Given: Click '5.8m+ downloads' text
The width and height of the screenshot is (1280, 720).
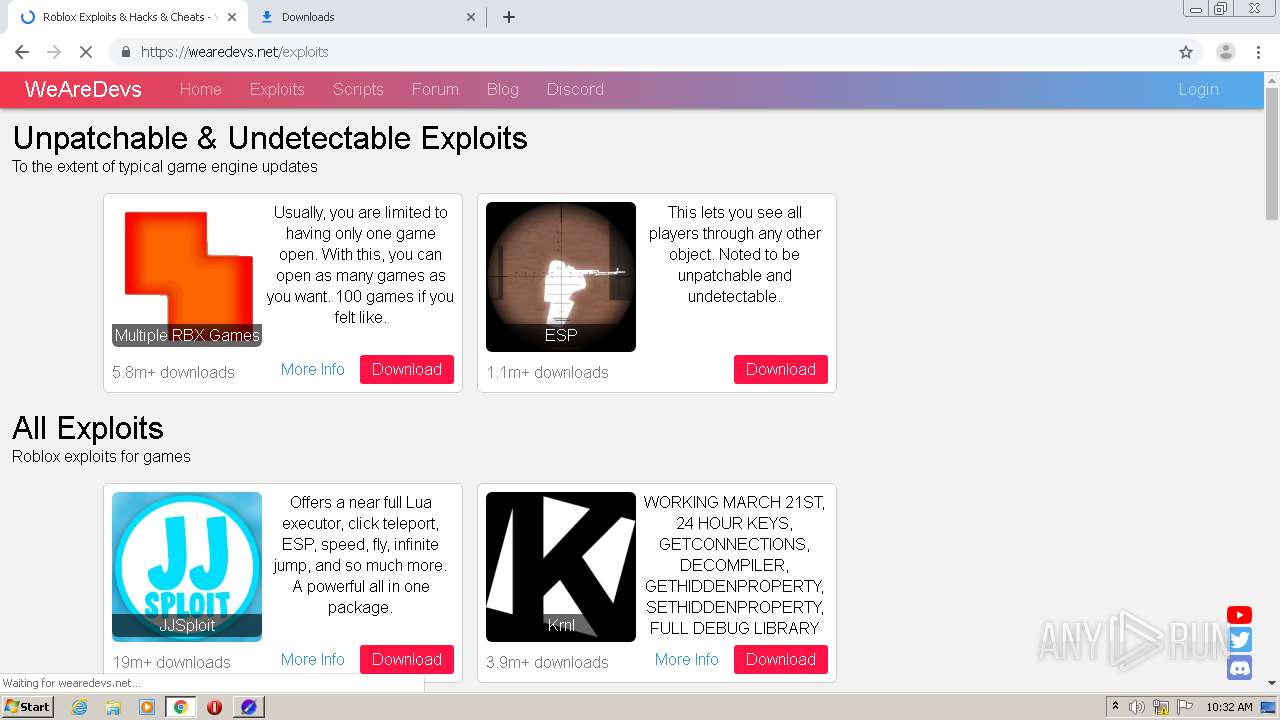Looking at the screenshot, I should pos(173,372).
